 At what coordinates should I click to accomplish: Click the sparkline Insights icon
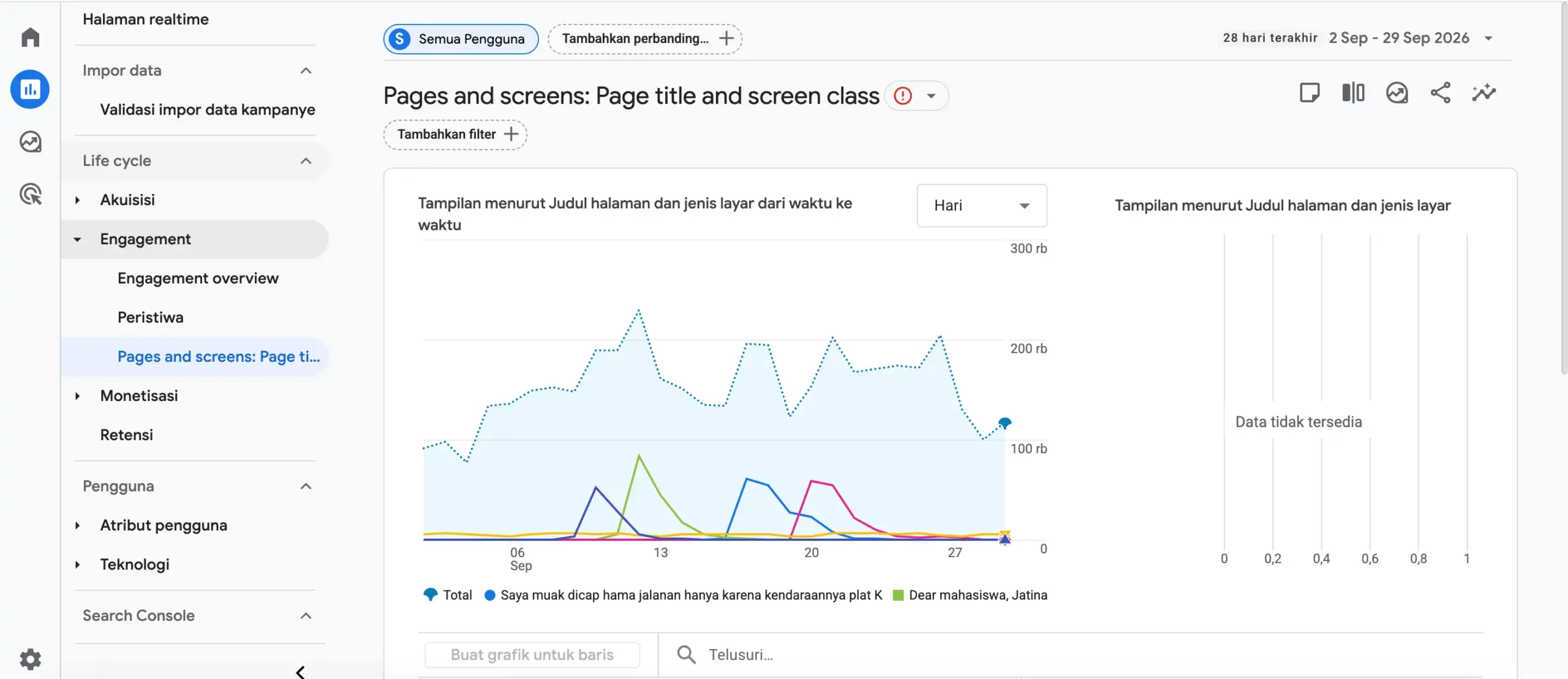click(1484, 93)
